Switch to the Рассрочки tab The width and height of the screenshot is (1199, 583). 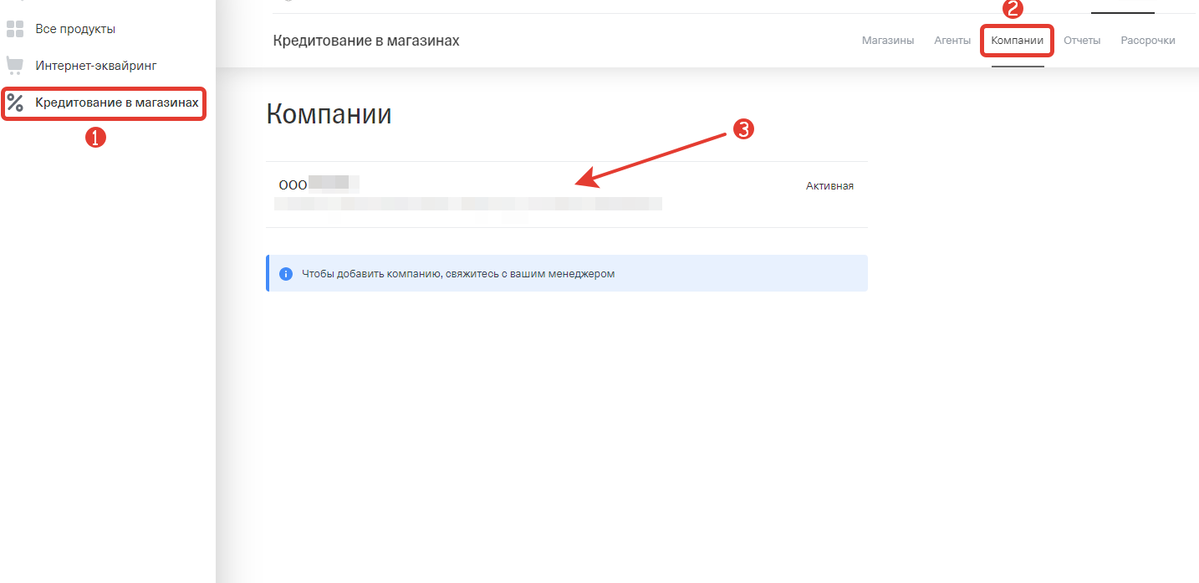(x=1148, y=41)
